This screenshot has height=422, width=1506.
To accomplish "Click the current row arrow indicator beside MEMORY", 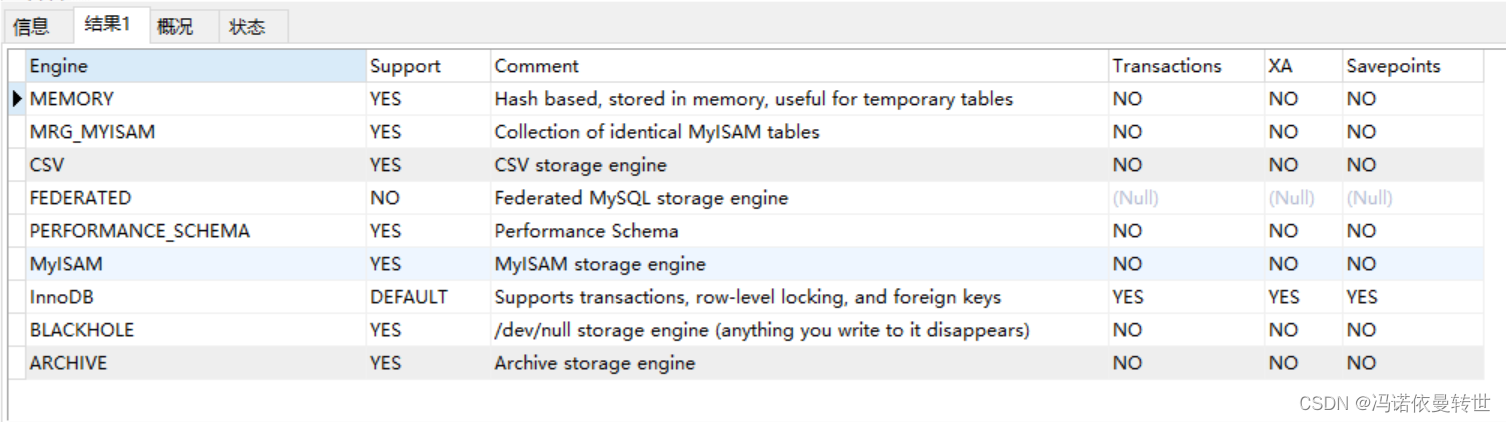I will point(17,99).
